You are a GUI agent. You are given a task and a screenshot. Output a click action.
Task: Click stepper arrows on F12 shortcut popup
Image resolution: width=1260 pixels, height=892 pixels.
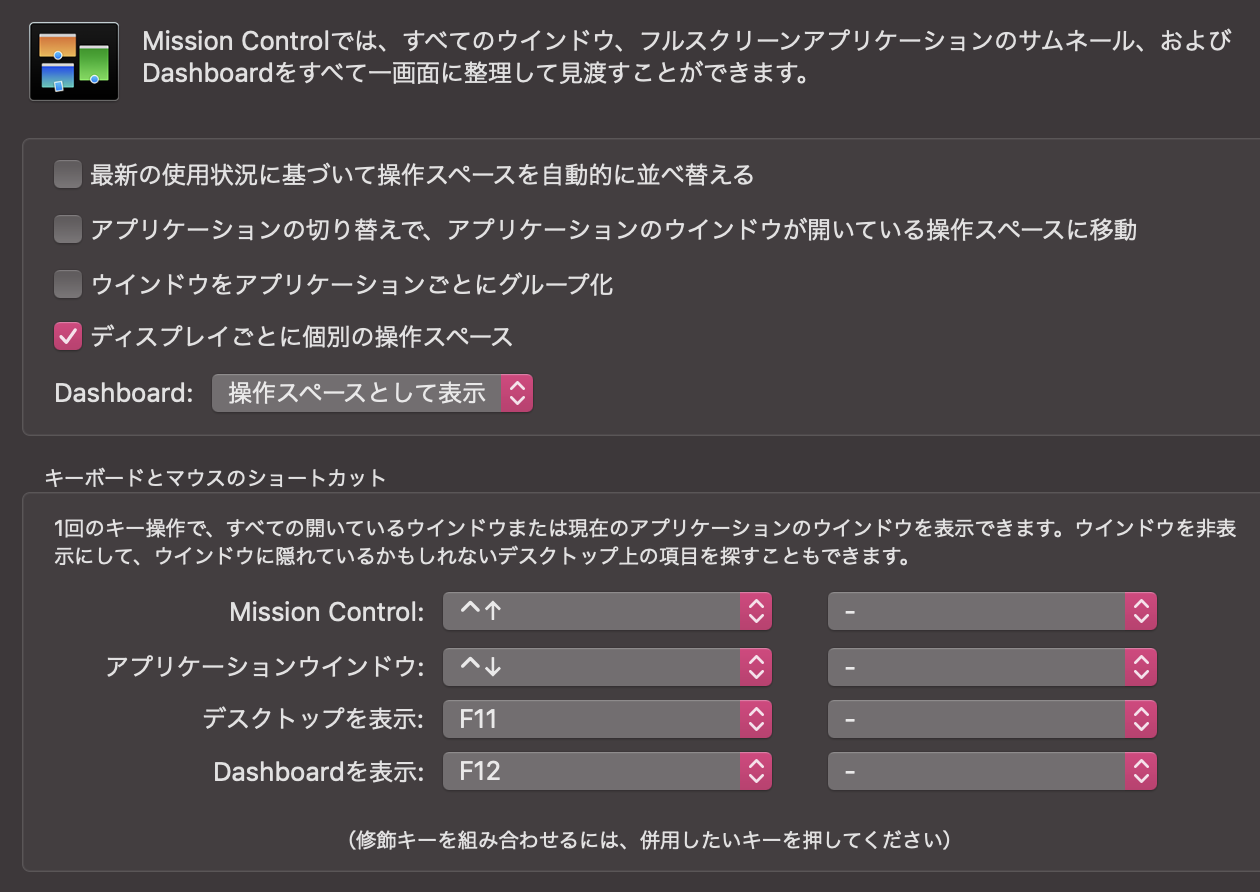pos(756,771)
